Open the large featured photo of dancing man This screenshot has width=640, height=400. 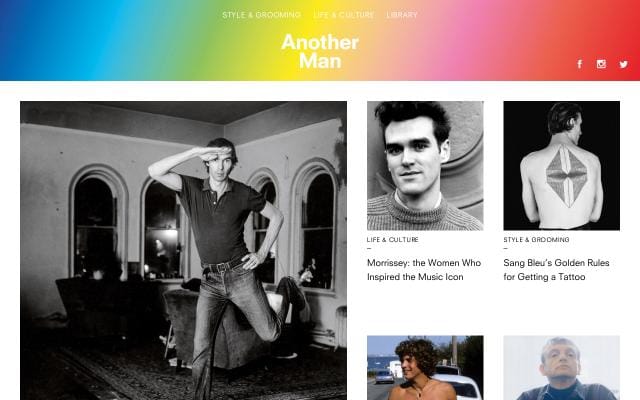(x=183, y=251)
